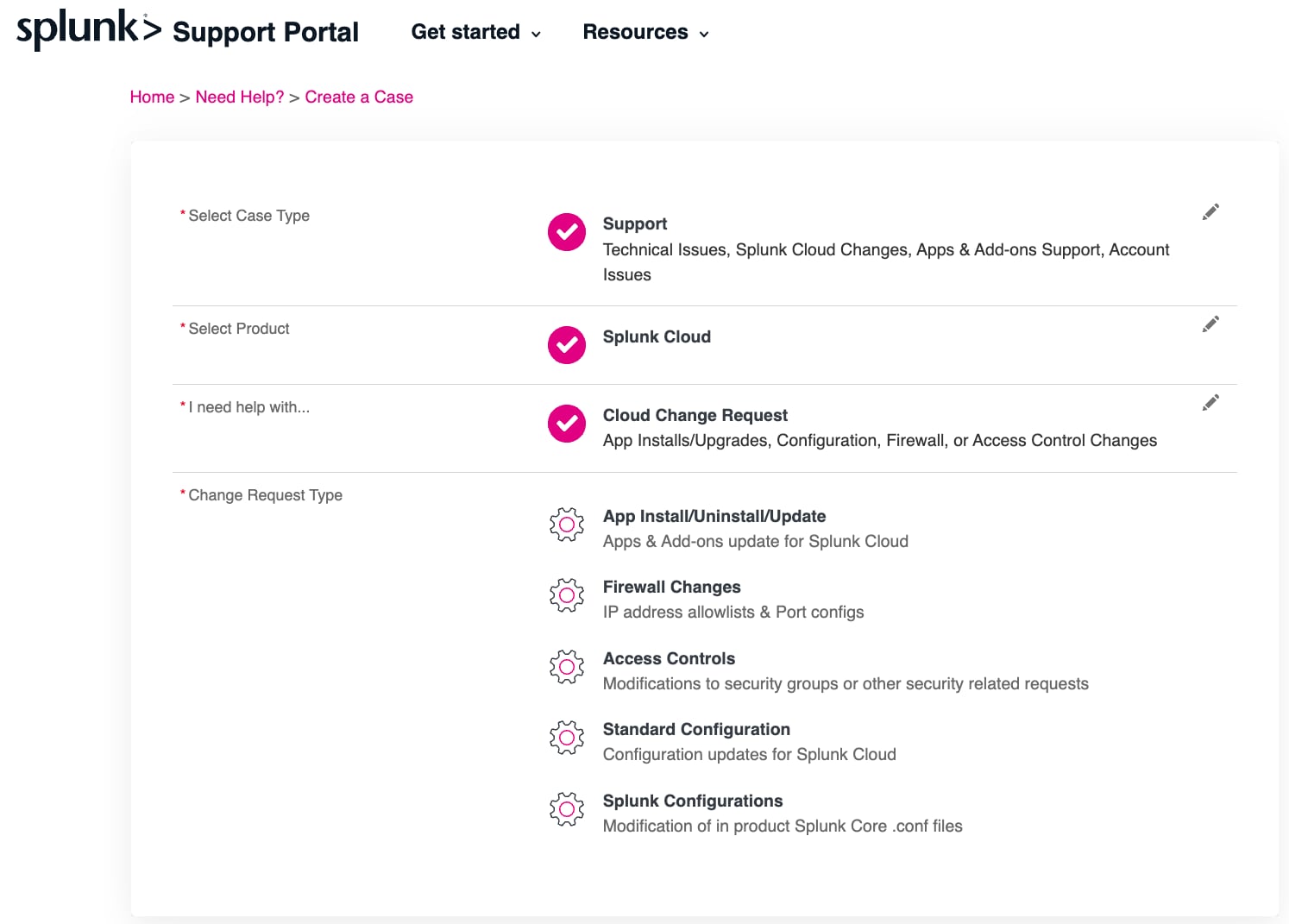Expand the Resources dropdown menu
The height and width of the screenshot is (924, 1289).
[x=646, y=32]
